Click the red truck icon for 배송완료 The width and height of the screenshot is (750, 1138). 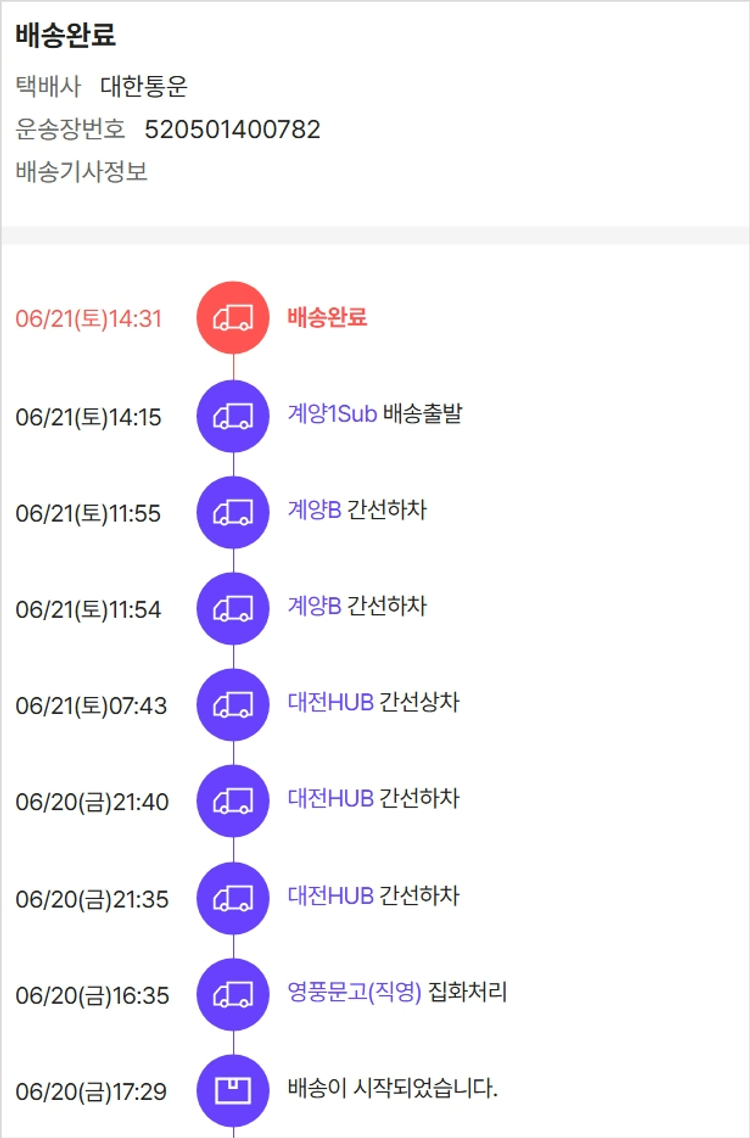(x=233, y=318)
